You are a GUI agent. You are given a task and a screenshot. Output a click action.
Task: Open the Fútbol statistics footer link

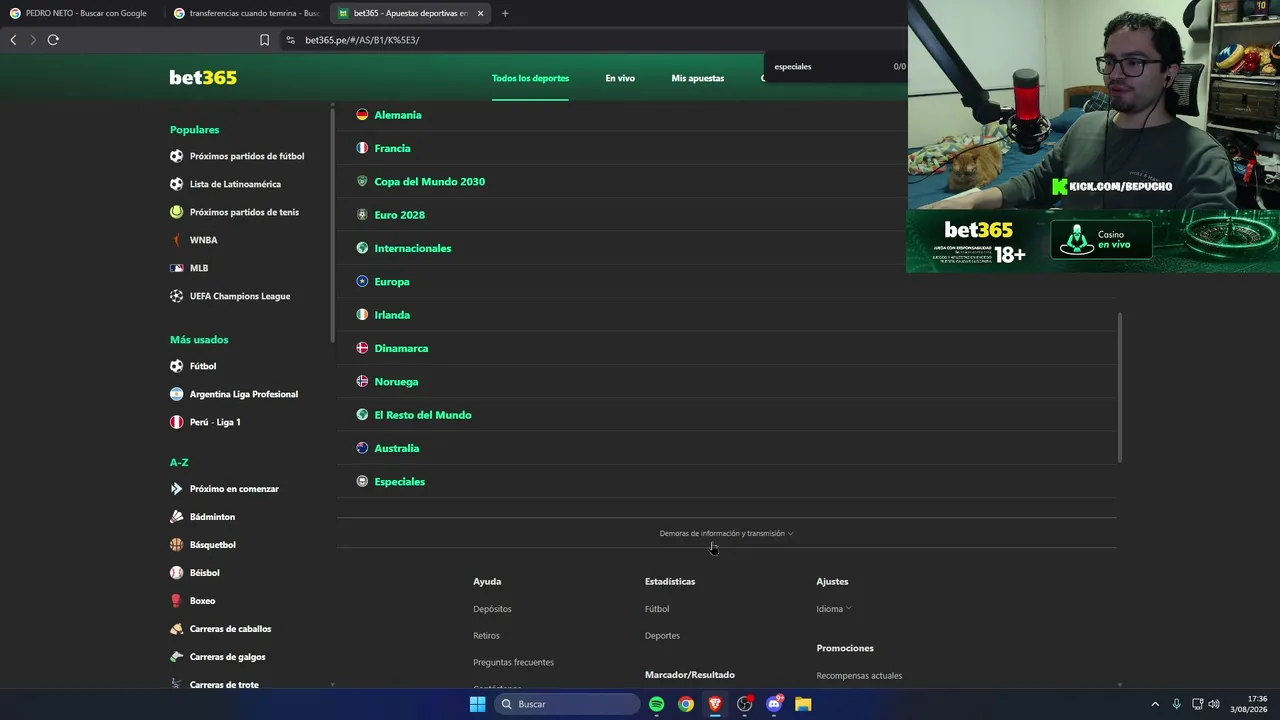657,609
